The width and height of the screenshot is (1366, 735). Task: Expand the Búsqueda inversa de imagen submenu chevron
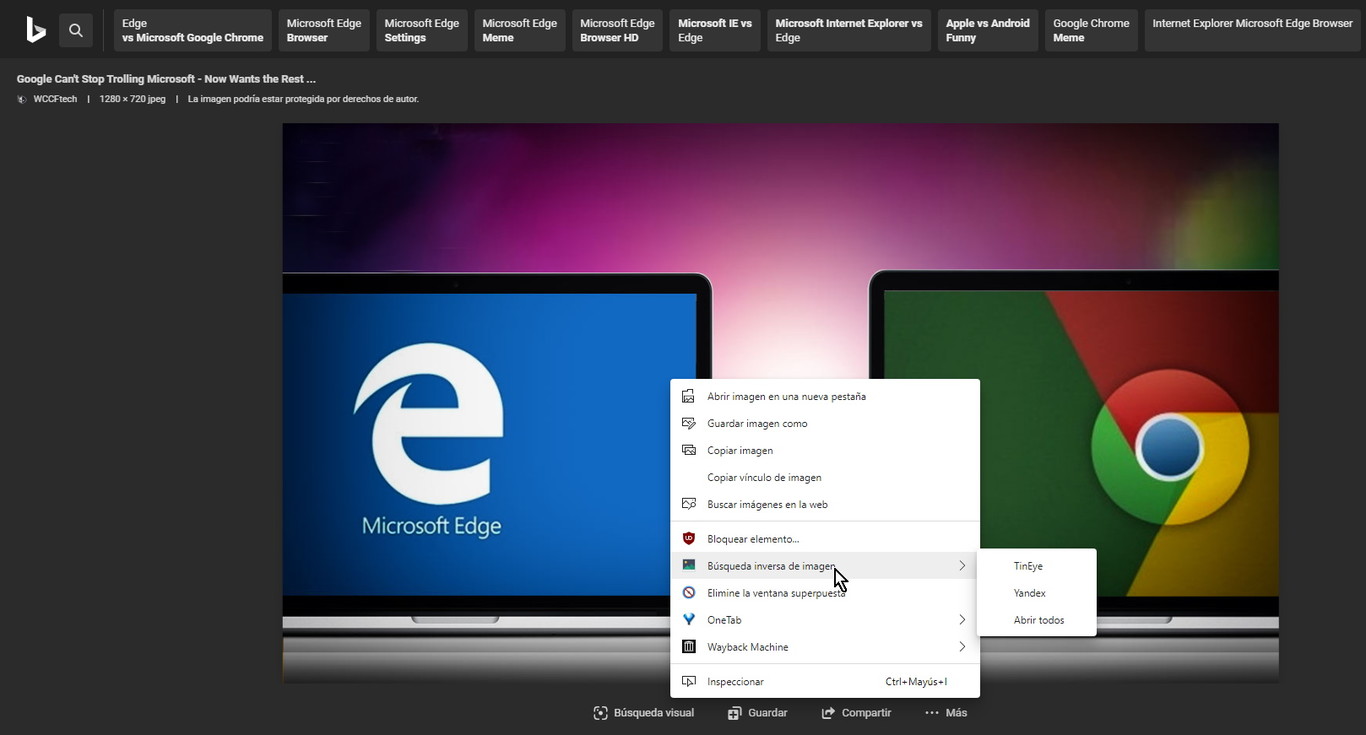(x=962, y=565)
